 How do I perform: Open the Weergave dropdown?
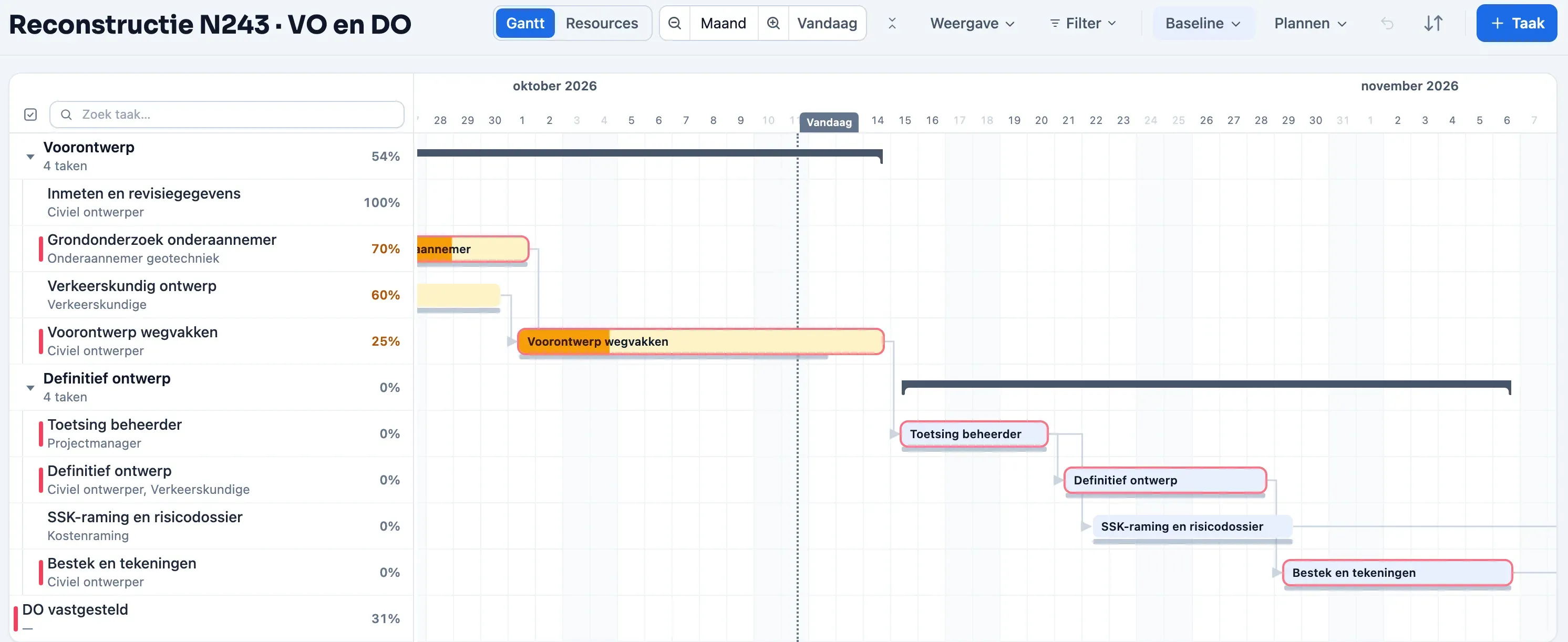click(x=972, y=23)
